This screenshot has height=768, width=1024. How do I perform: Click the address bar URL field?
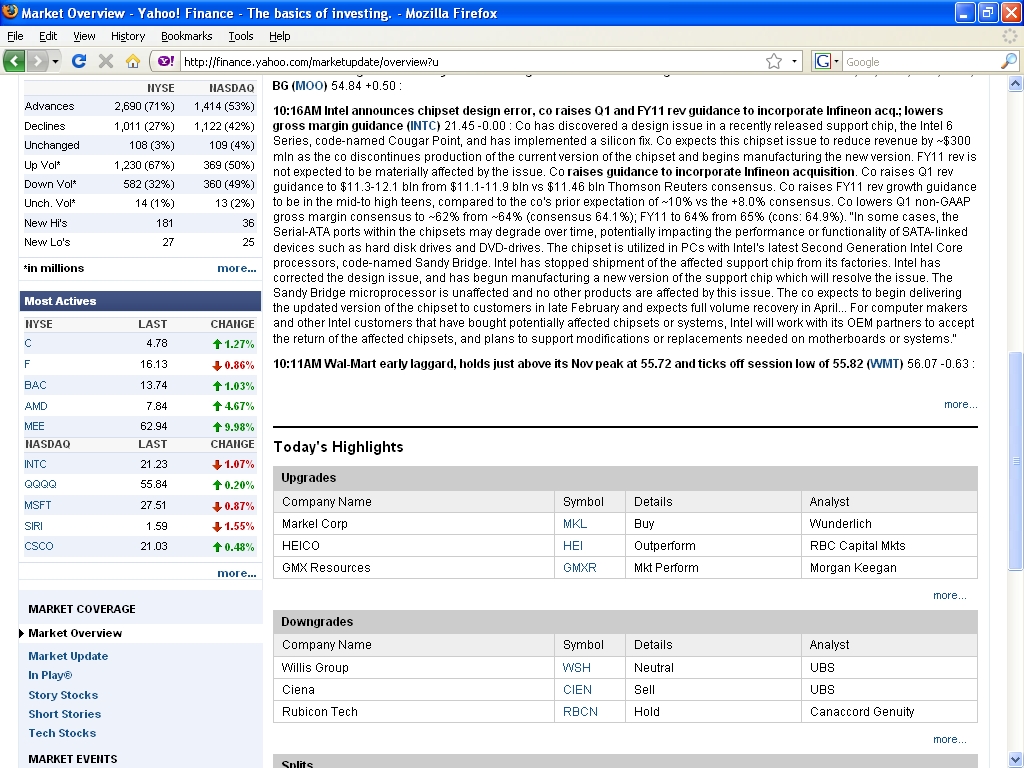pos(470,61)
